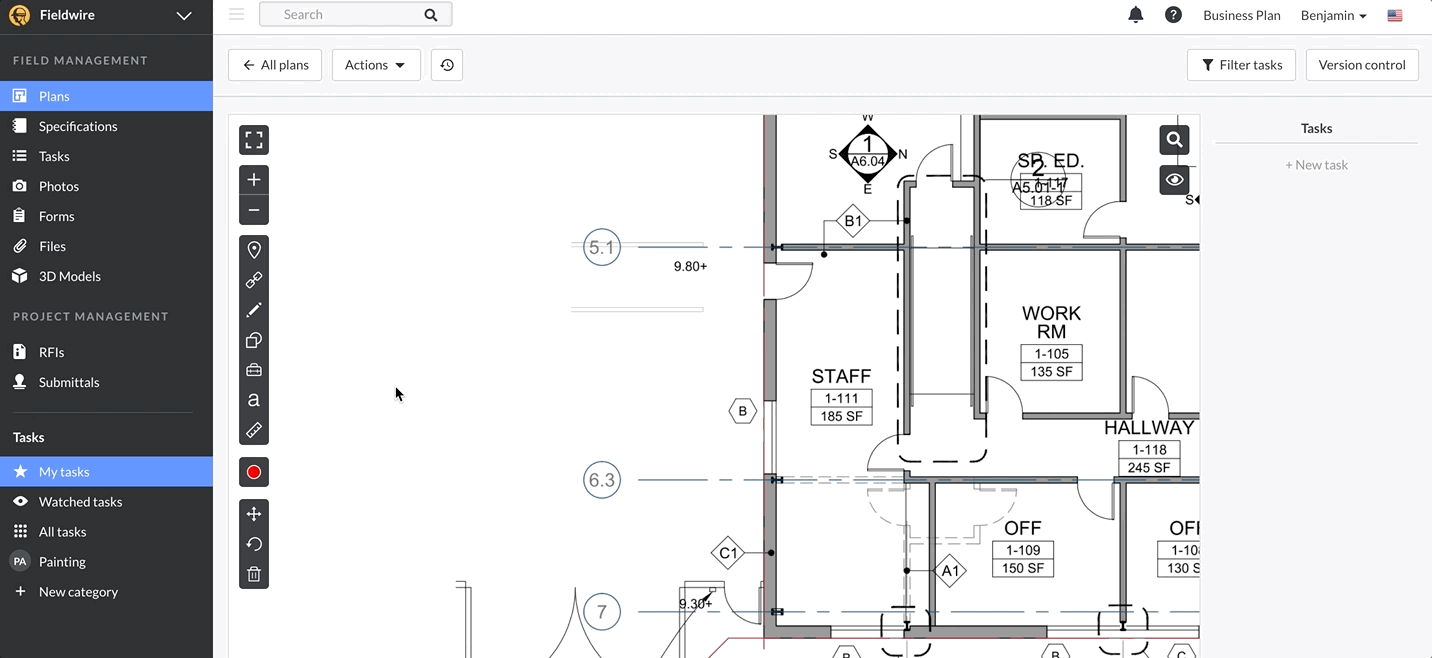Open Photos in sidebar
Image resolution: width=1432 pixels, height=658 pixels.
tap(106, 186)
